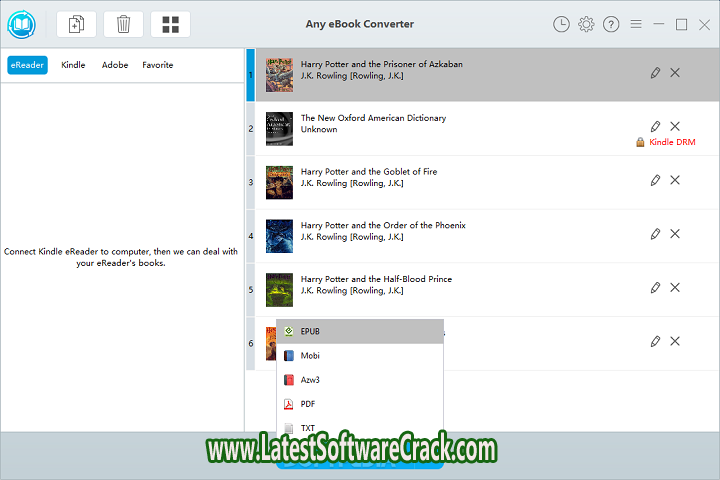720x480 pixels.
Task: Choose TXT output format
Action: [x=360, y=428]
